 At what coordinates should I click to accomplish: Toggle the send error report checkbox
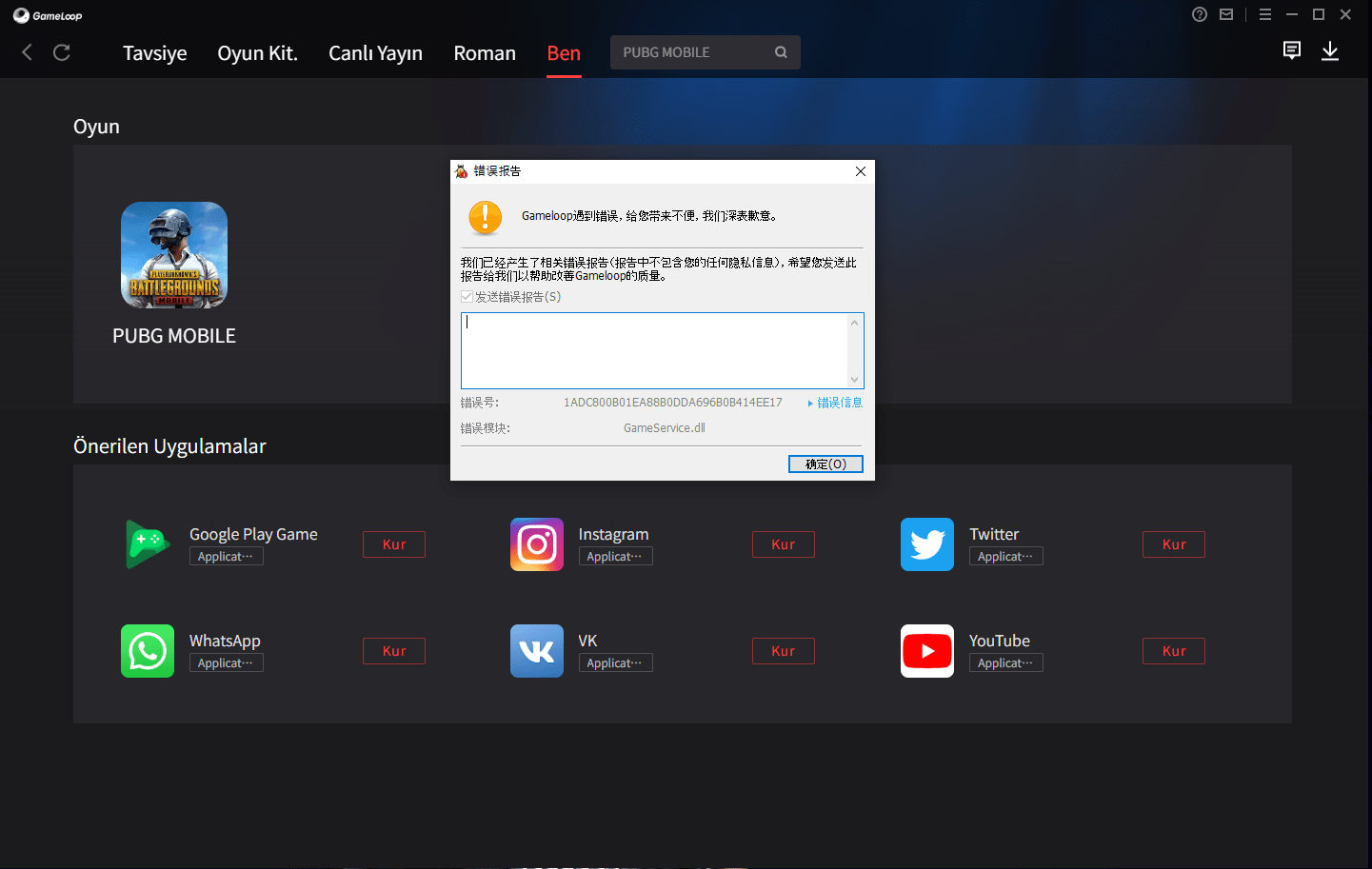point(467,297)
